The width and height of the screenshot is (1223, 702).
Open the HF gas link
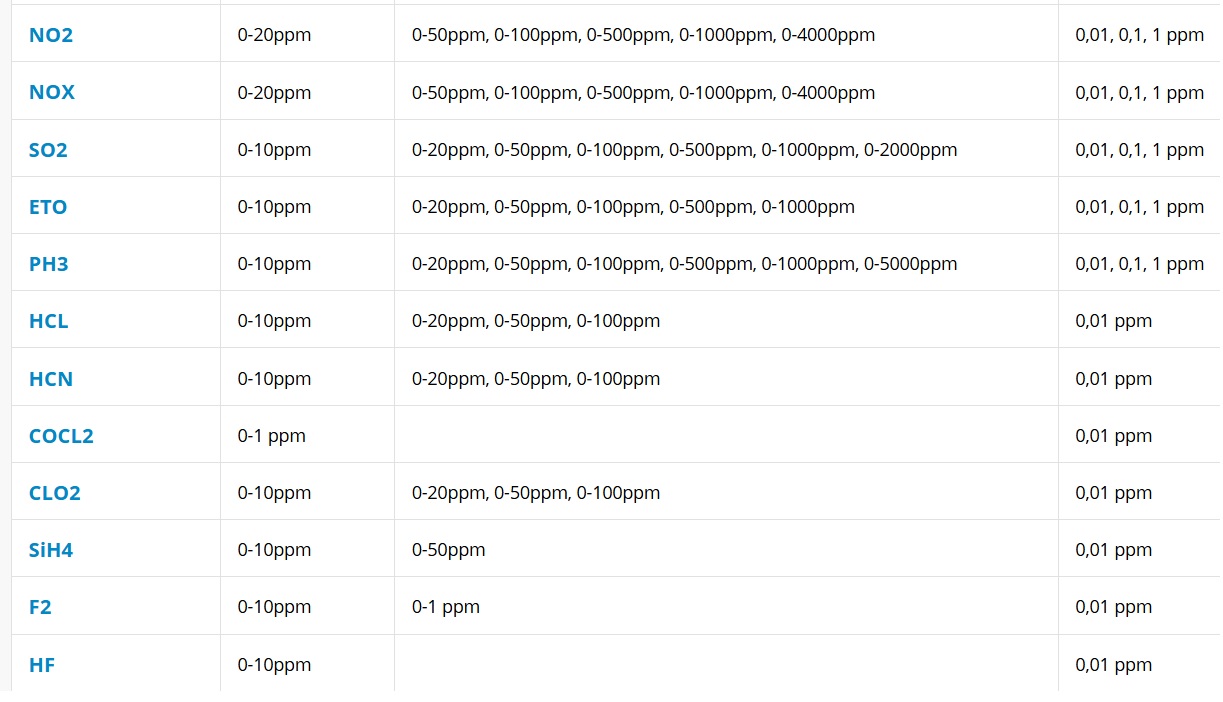click(x=42, y=665)
